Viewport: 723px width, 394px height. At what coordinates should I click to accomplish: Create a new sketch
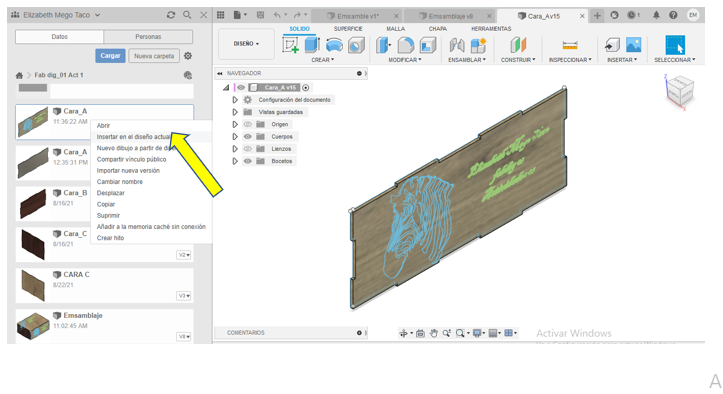pos(290,45)
